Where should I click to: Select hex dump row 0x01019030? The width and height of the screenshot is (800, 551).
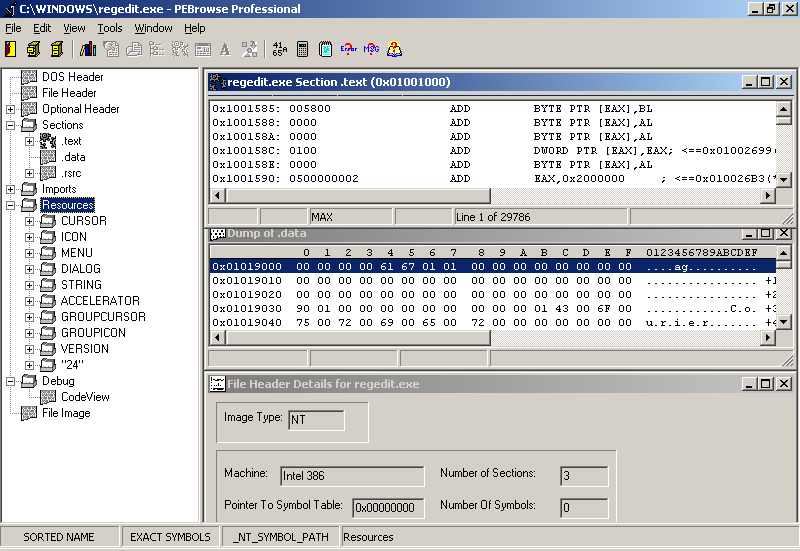[x=493, y=309]
